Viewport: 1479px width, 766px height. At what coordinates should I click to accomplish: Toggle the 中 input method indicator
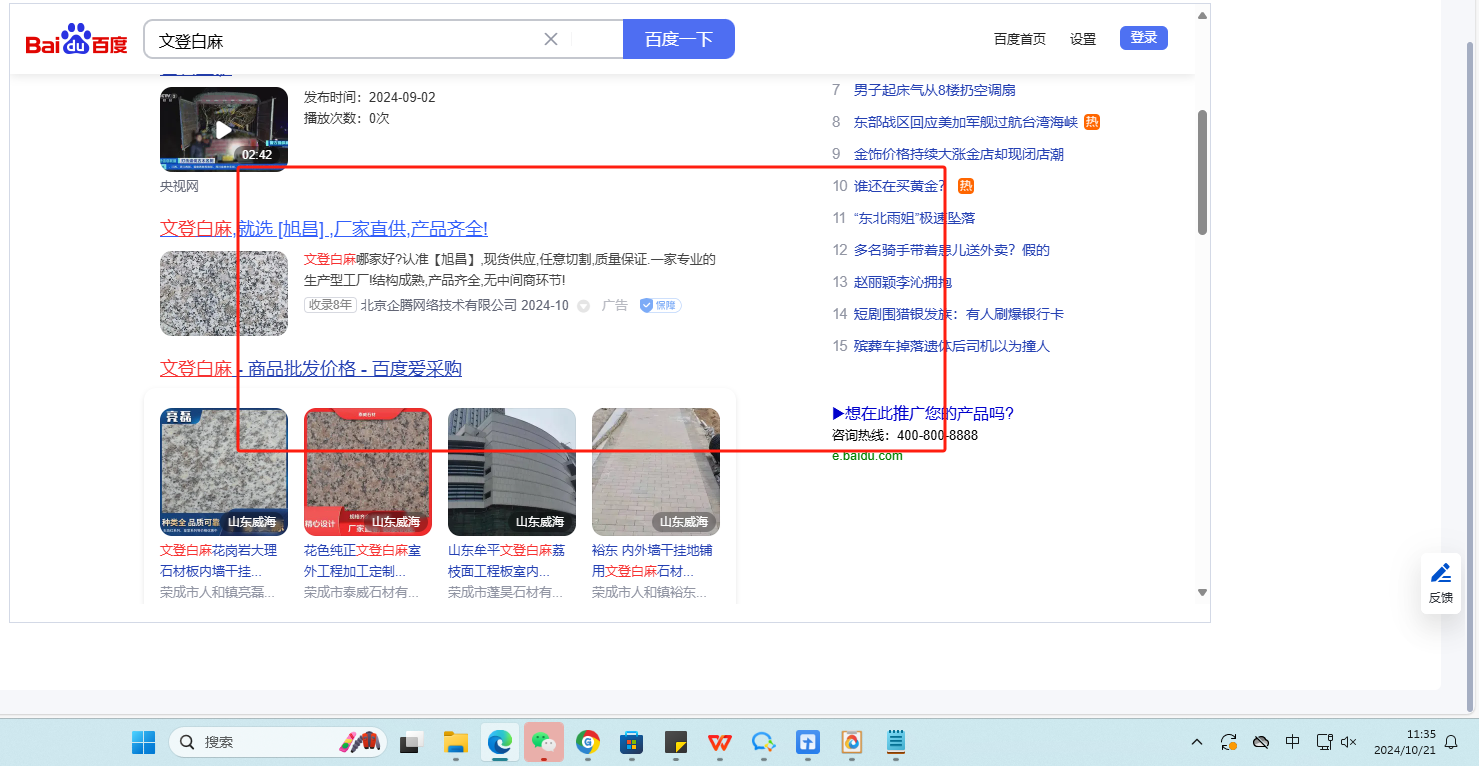tap(1292, 742)
